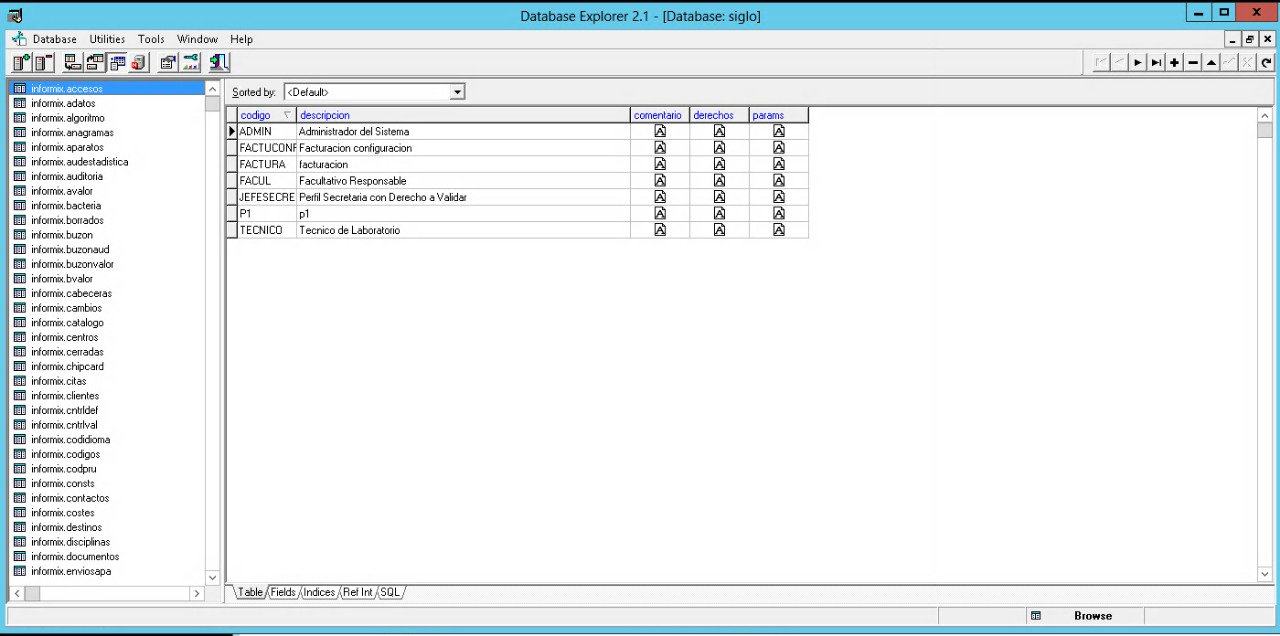
Task: Open comentario memo icon in ADMIN row
Action: tap(660, 131)
